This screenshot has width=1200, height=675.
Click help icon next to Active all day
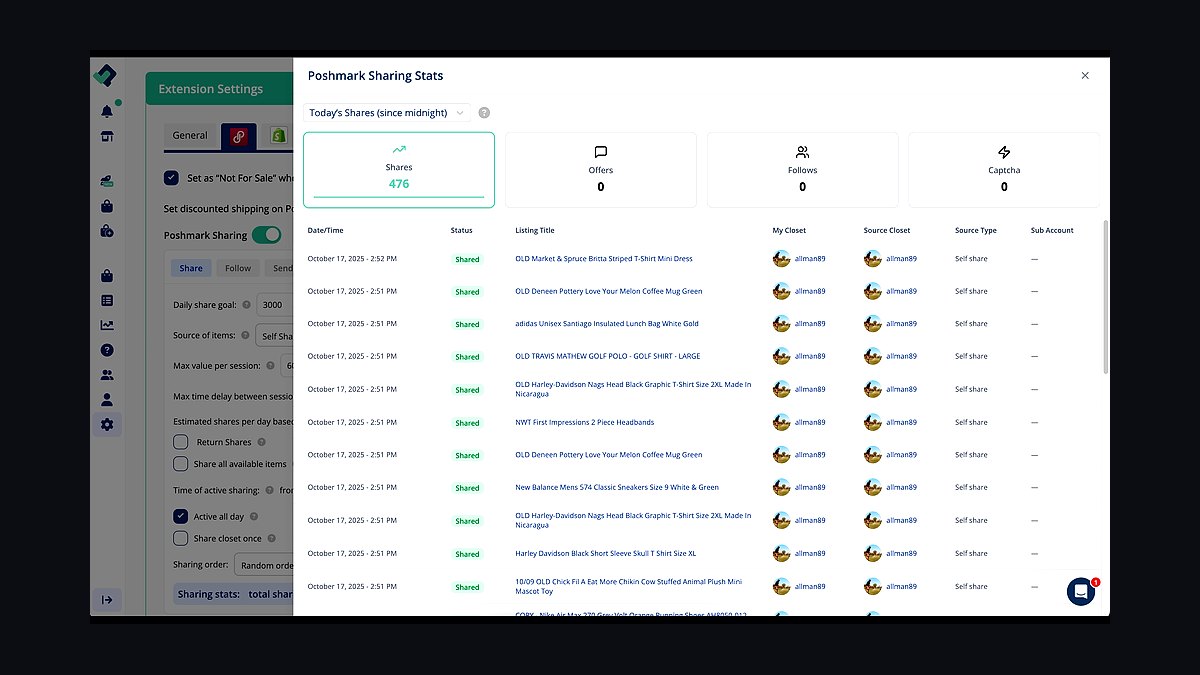click(254, 517)
